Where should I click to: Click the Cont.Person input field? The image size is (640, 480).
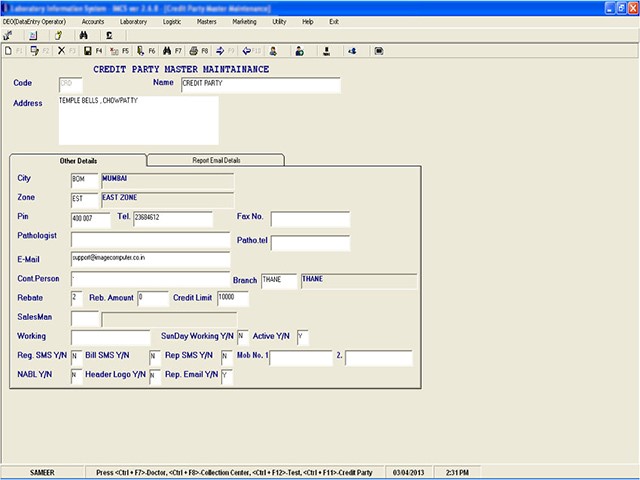point(150,279)
